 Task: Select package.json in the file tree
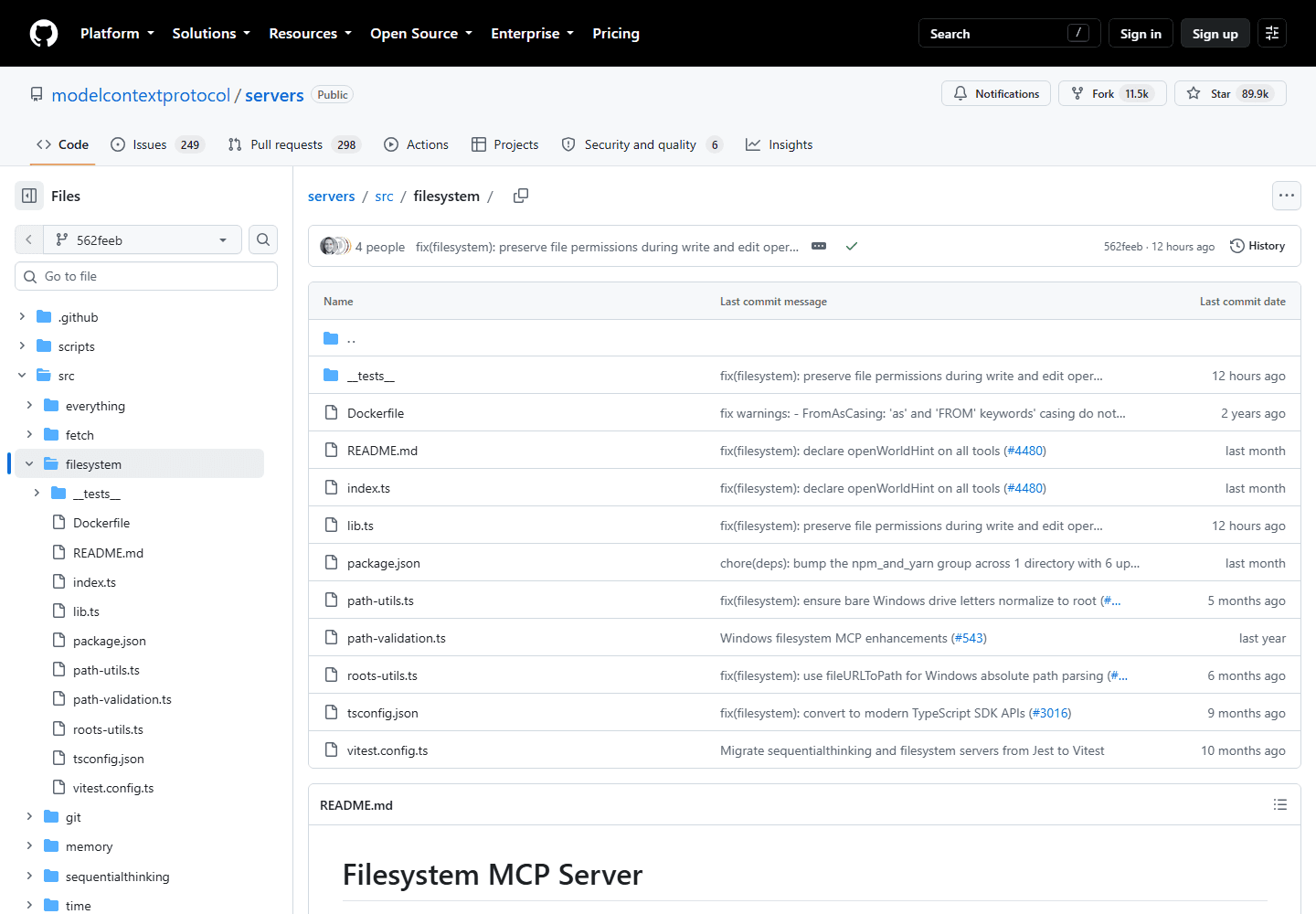[x=110, y=641]
